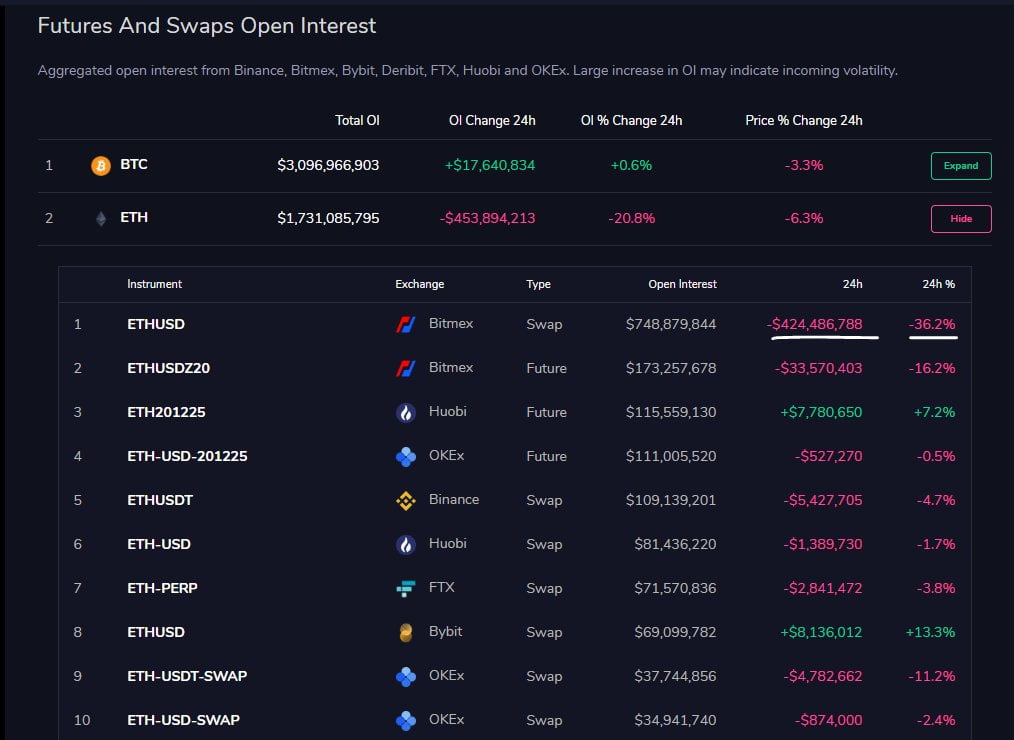Screen dimensions: 1014x740
Task: Click the Binance logo next to ETHUSDT
Action: point(404,499)
